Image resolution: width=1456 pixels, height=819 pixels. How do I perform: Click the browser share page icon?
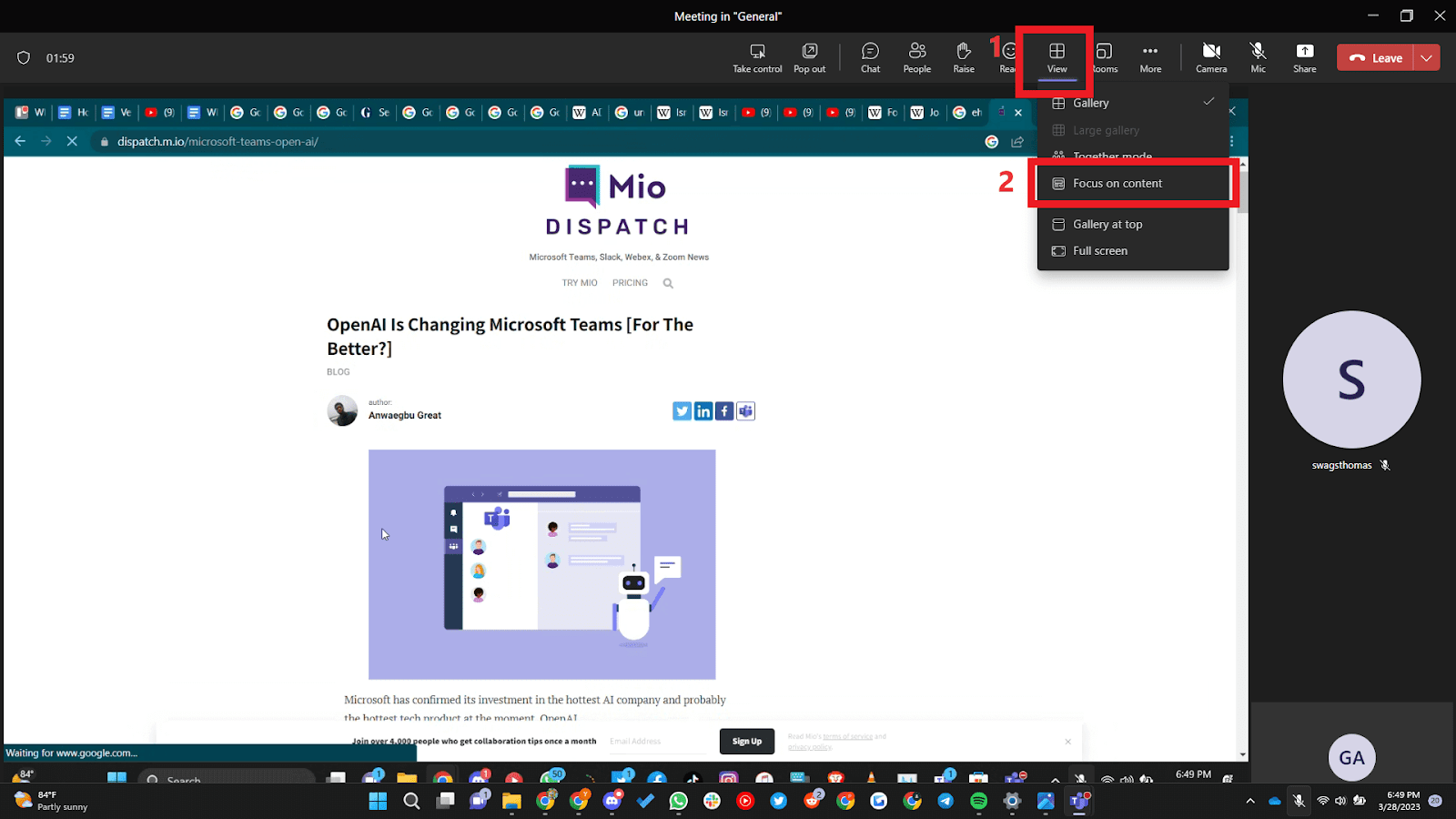[x=1017, y=141]
